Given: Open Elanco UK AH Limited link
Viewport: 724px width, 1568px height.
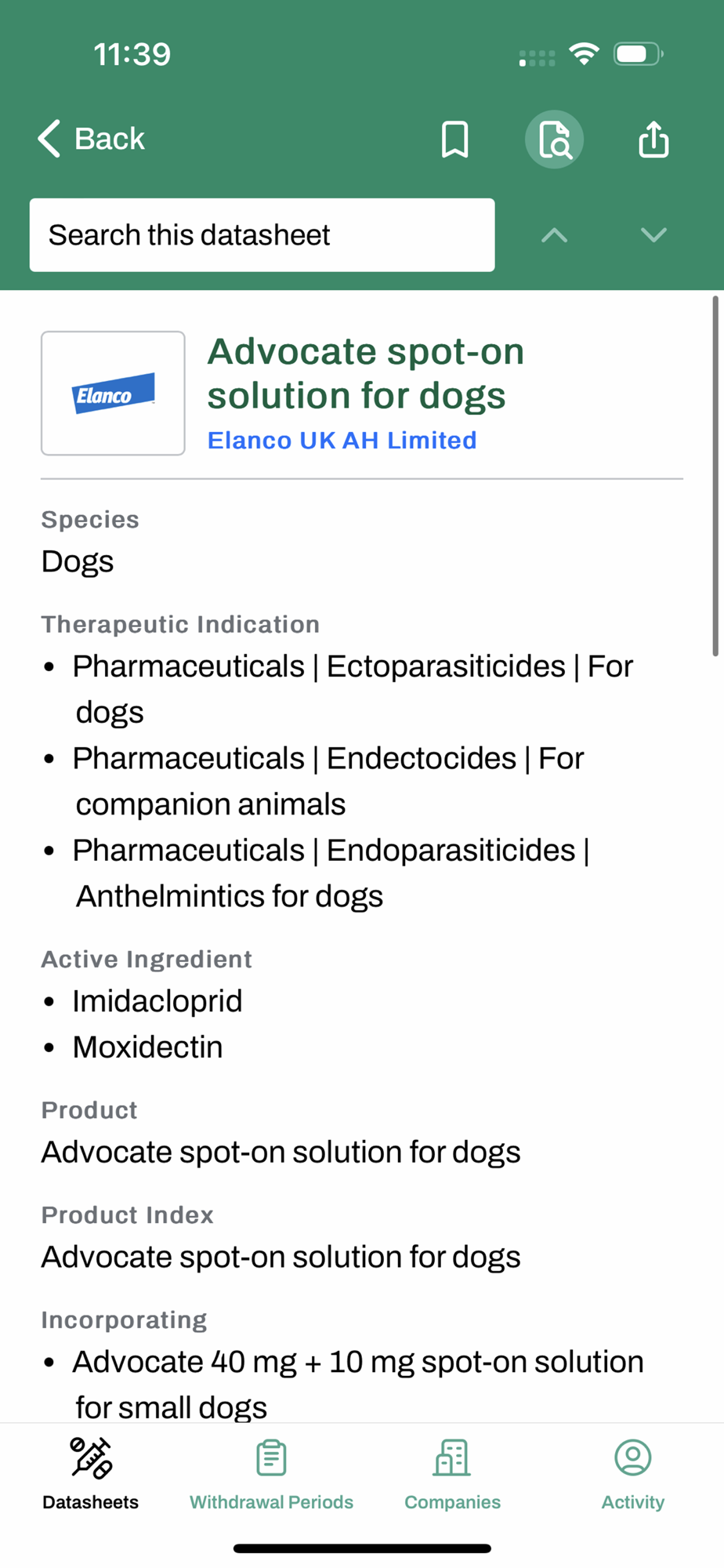Looking at the screenshot, I should (x=342, y=441).
